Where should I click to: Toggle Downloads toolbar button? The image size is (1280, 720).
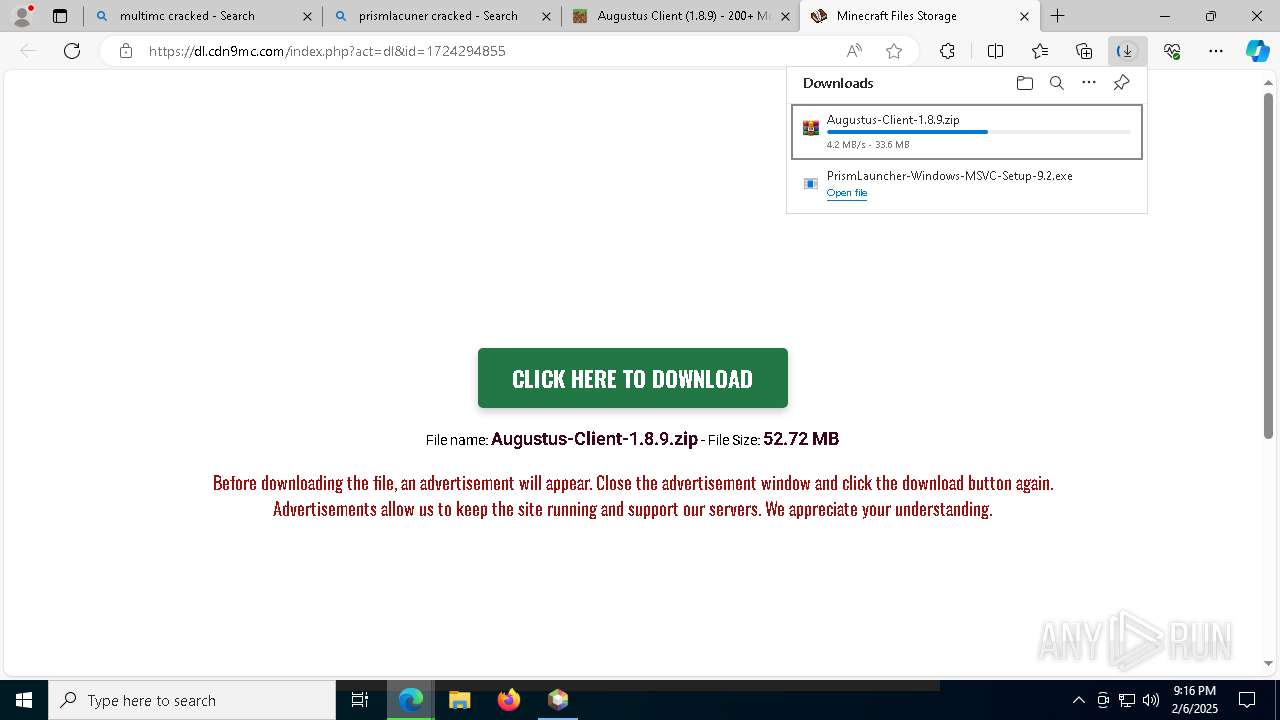click(1127, 51)
